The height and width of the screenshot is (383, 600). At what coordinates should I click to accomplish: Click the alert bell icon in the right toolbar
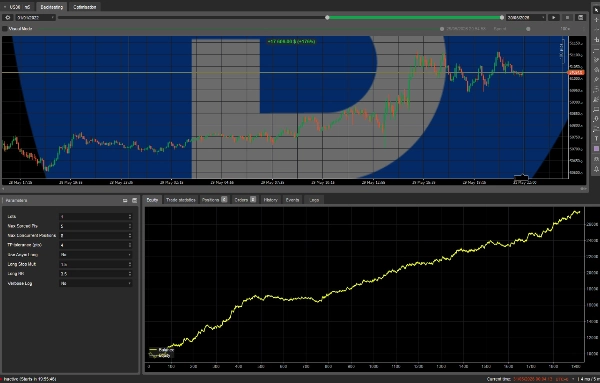[x=596, y=169]
